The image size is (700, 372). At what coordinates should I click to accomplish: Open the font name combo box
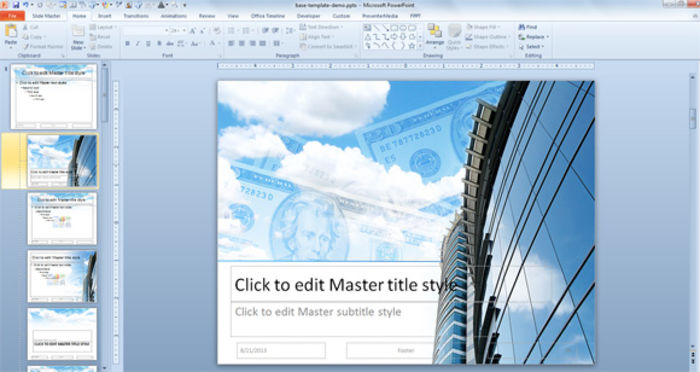(146, 31)
